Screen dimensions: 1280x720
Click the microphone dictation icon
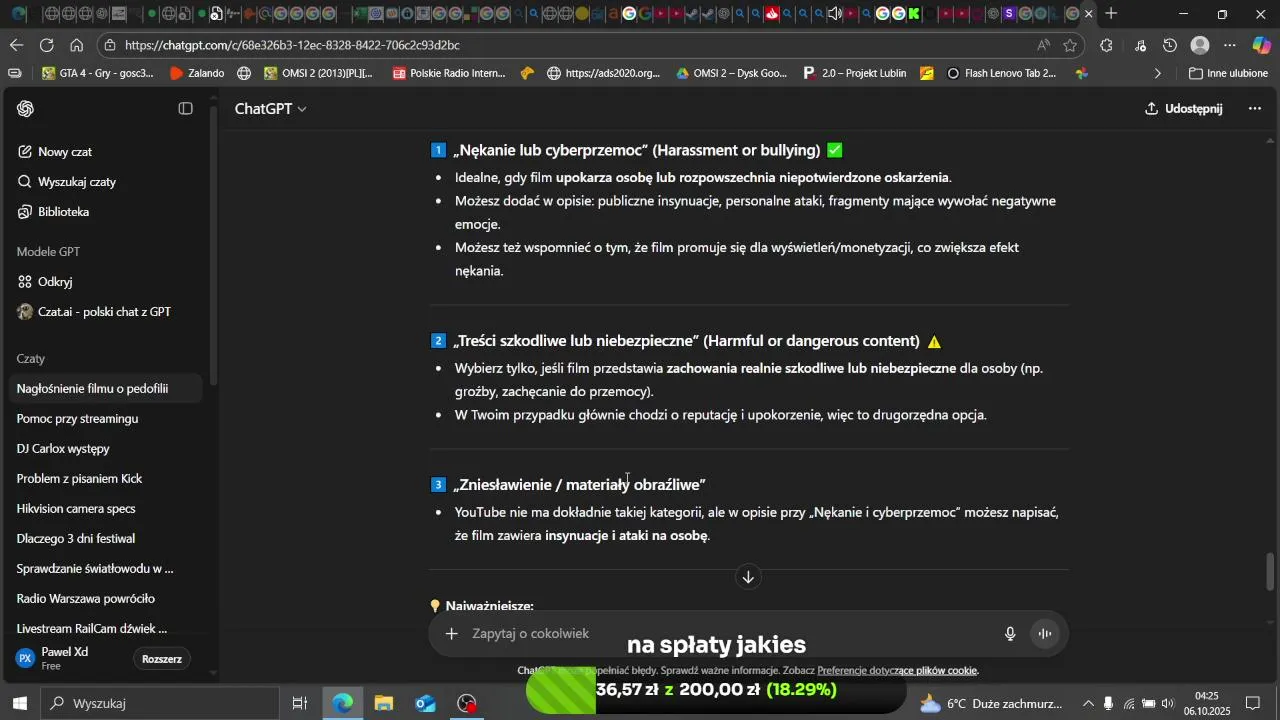coord(1010,634)
